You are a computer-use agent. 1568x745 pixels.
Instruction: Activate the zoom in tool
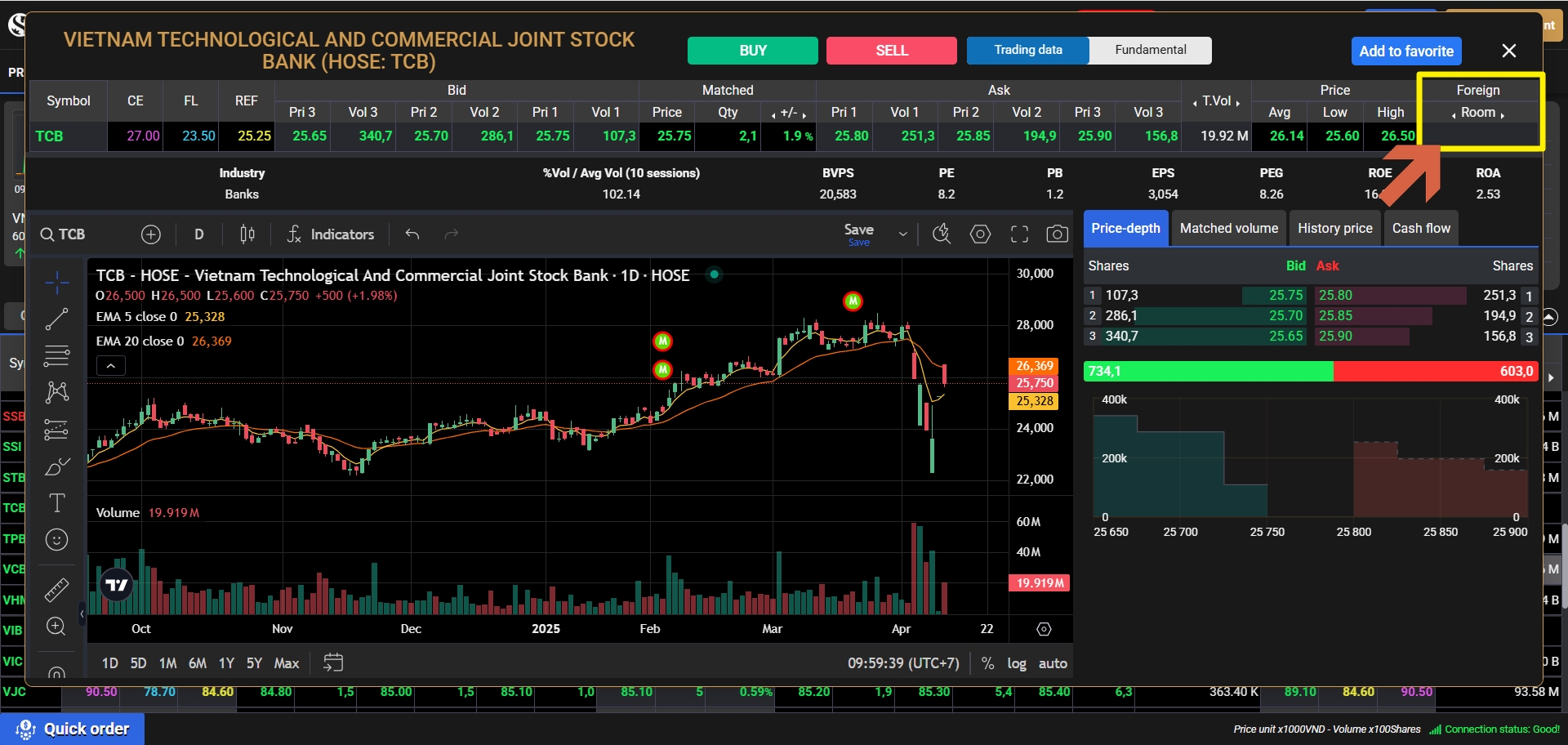(56, 626)
